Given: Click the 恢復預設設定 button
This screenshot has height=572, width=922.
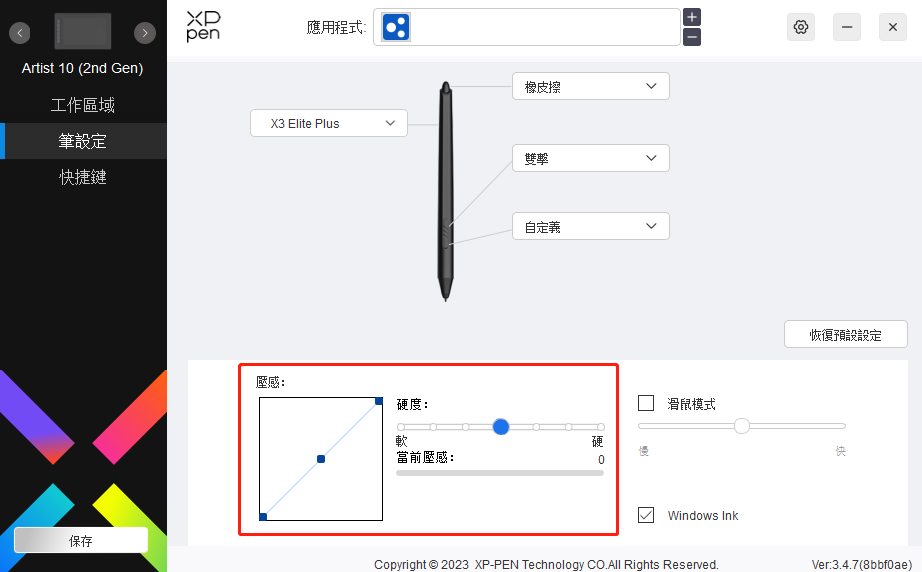Looking at the screenshot, I should click(846, 334).
